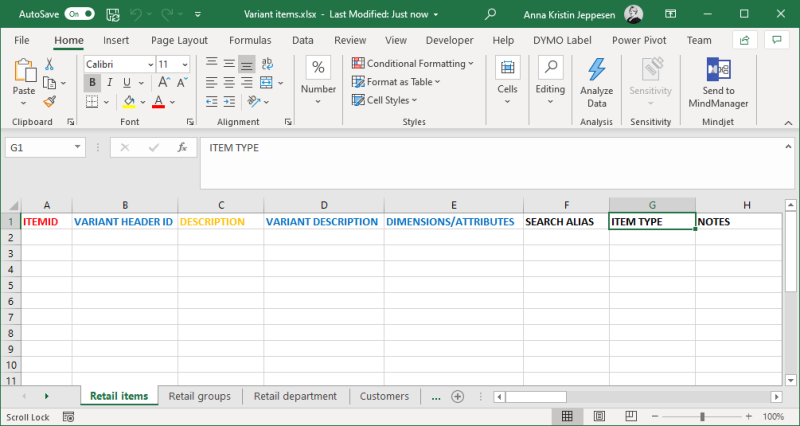Screen dimensions: 800x426
Task: Expand the formula bar
Action: click(x=788, y=147)
